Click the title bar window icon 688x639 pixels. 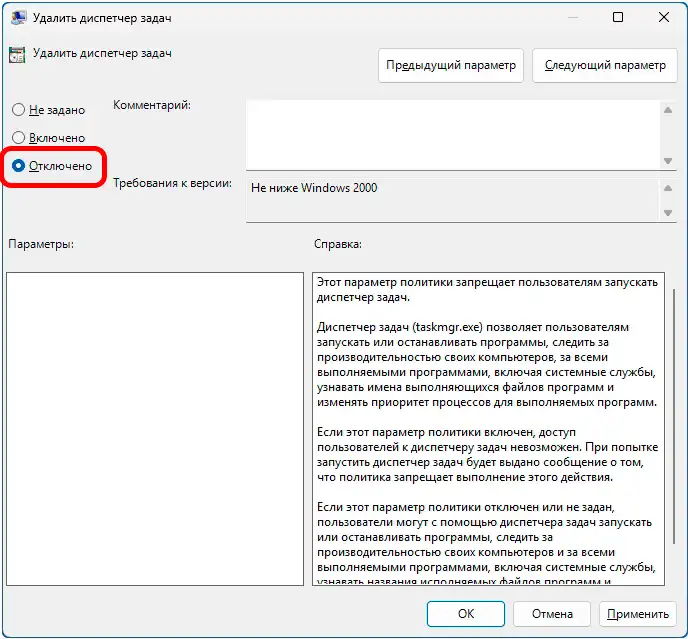pyautogui.click(x=18, y=18)
